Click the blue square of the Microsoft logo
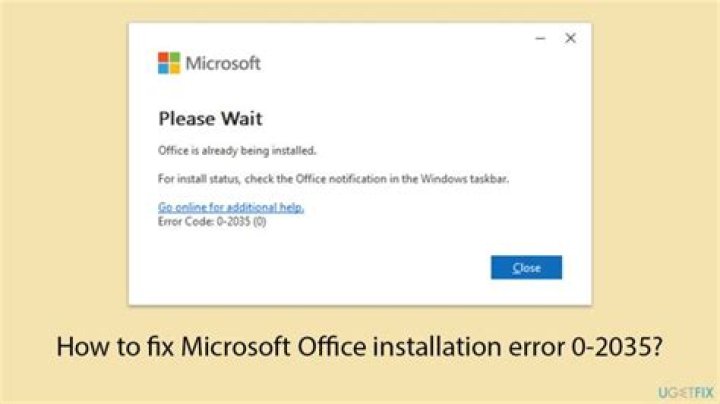This screenshot has height=404, width=720. [x=163, y=69]
